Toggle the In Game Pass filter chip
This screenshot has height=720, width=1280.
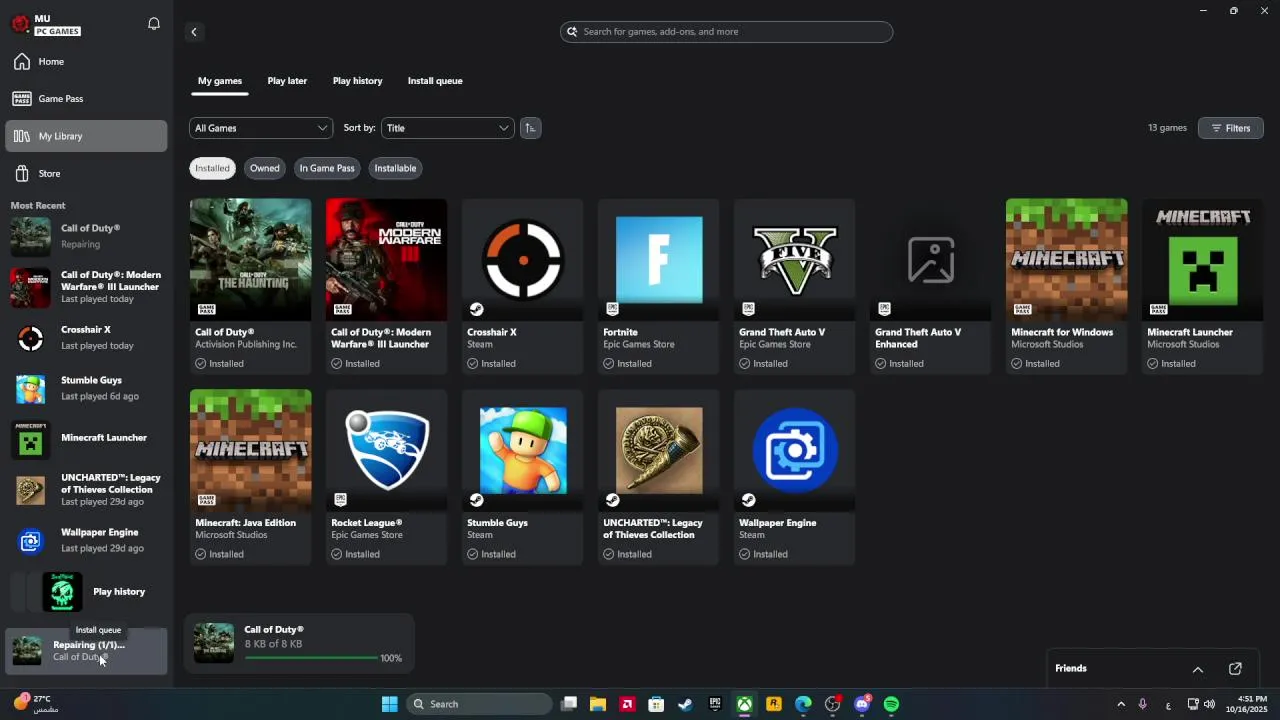click(327, 168)
